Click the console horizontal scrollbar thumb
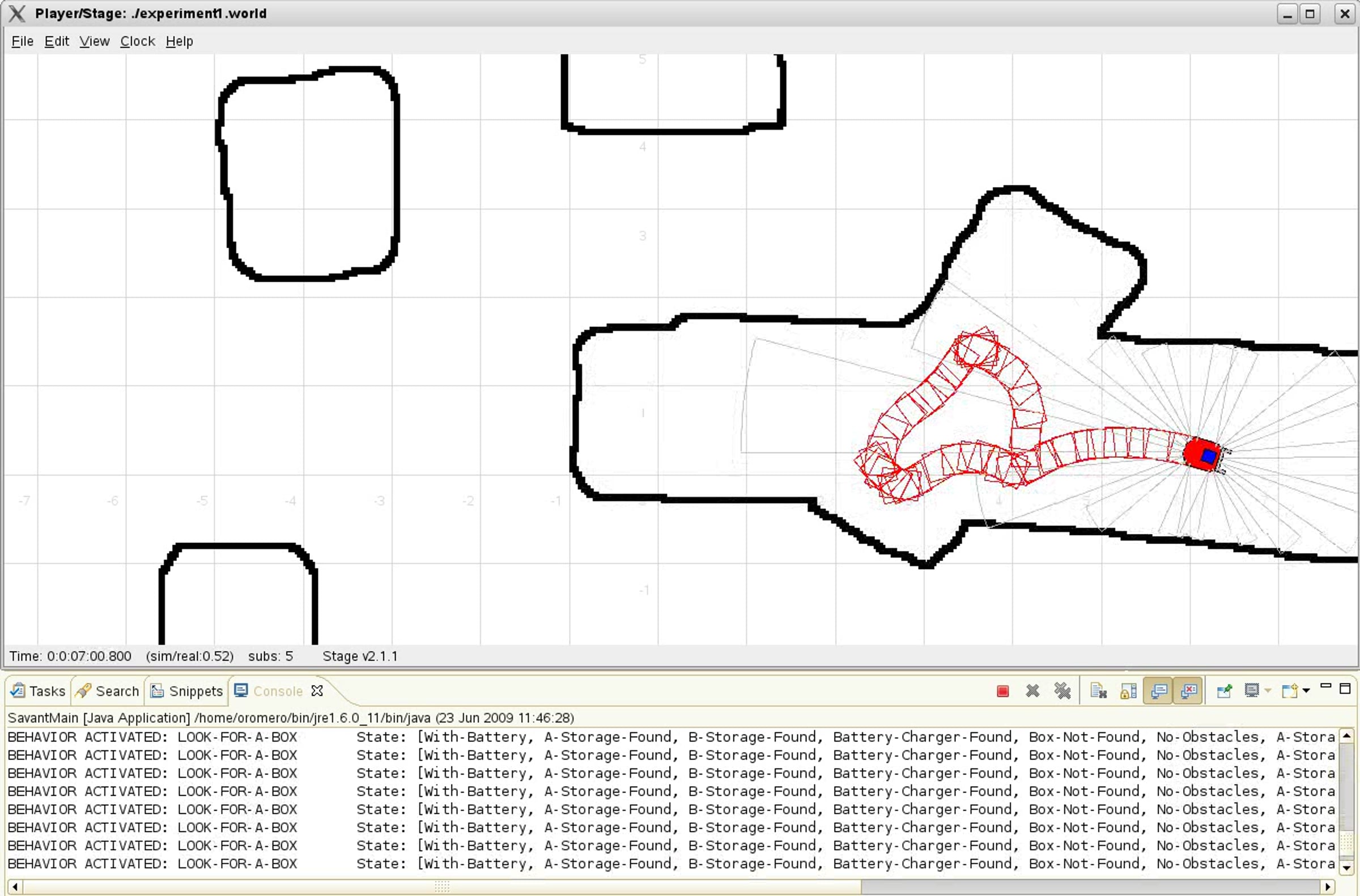Viewport: 1360px width, 896px height. coord(441,887)
